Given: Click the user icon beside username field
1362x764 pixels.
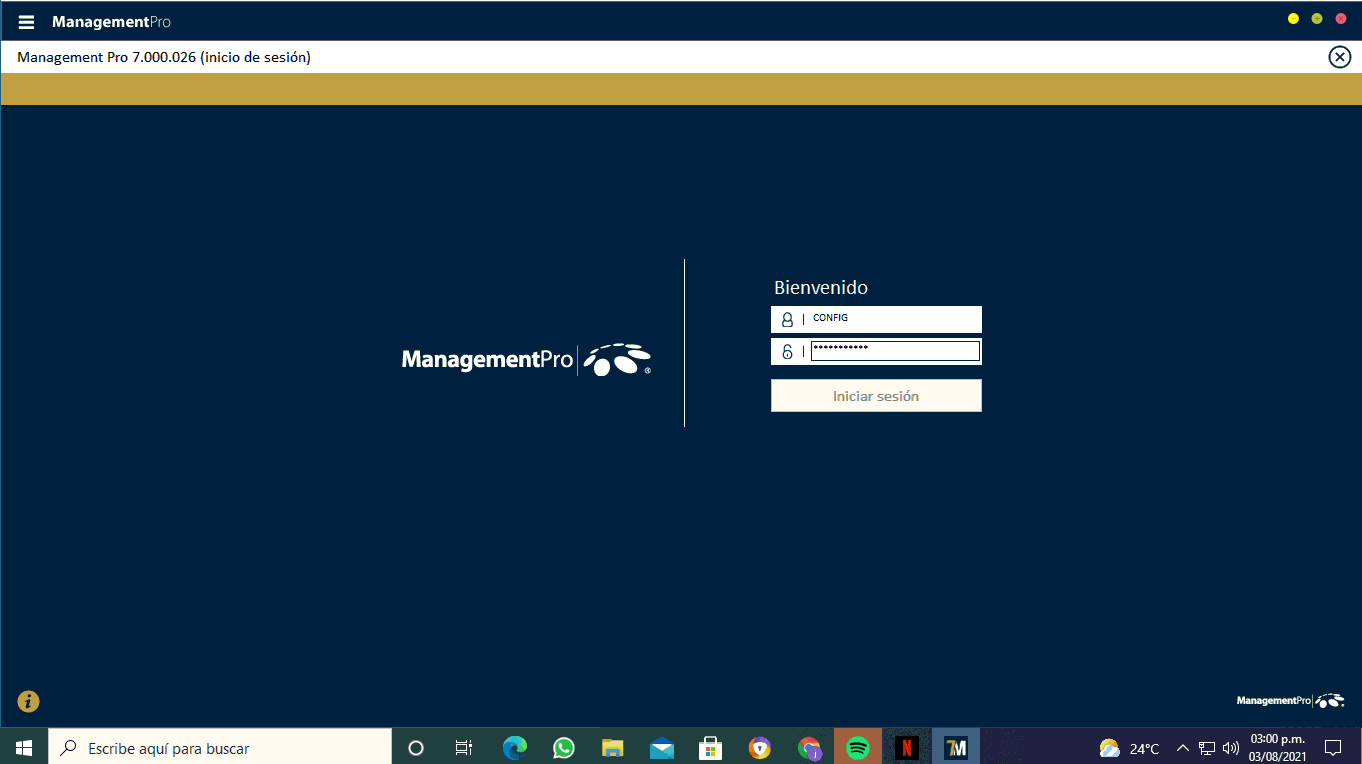Looking at the screenshot, I should (787, 320).
